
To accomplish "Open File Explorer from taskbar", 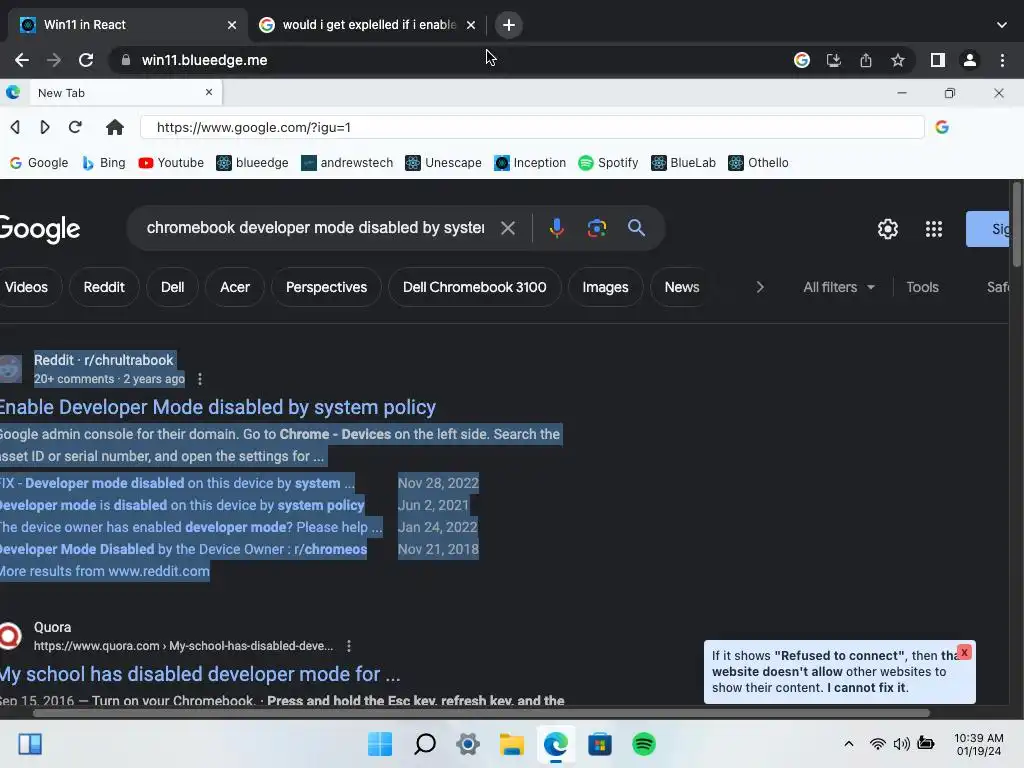I will point(512,744).
